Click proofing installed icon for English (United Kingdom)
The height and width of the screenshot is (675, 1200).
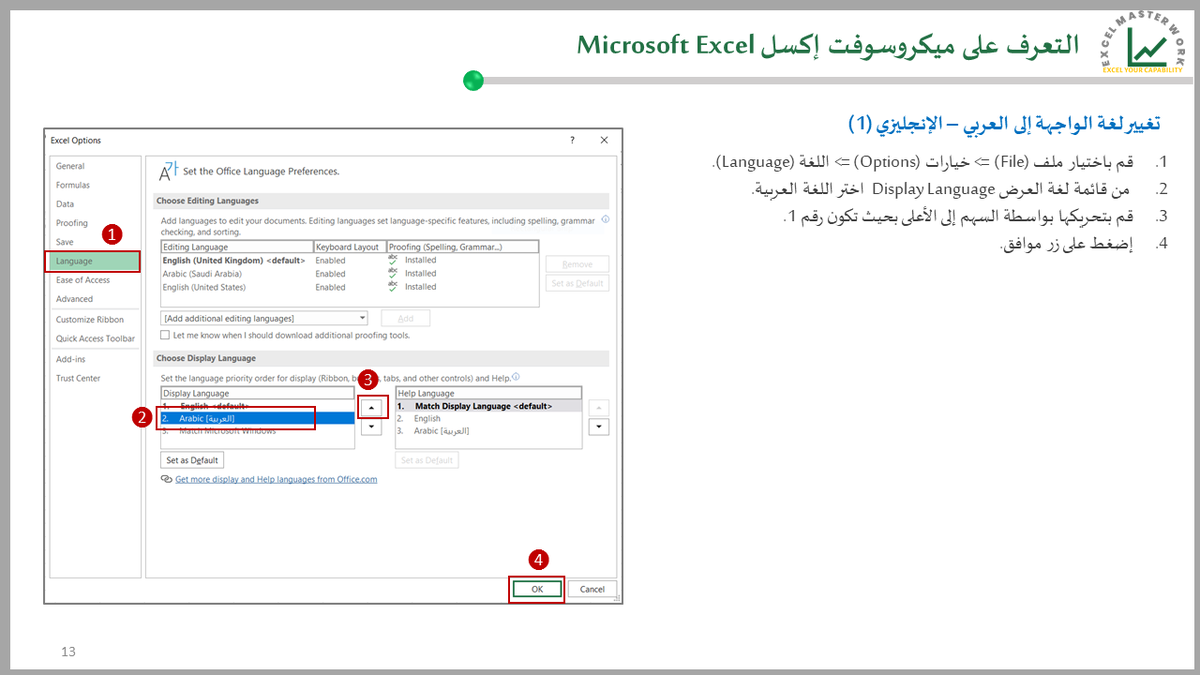[x=393, y=259]
